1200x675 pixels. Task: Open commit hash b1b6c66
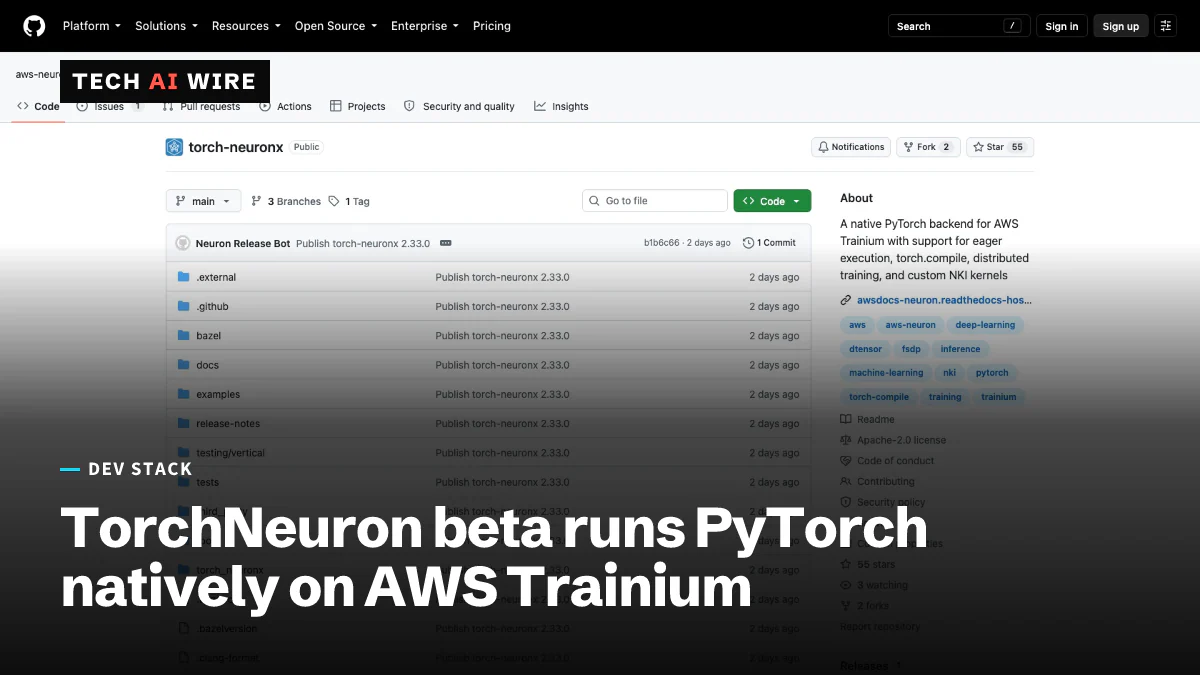(x=661, y=243)
